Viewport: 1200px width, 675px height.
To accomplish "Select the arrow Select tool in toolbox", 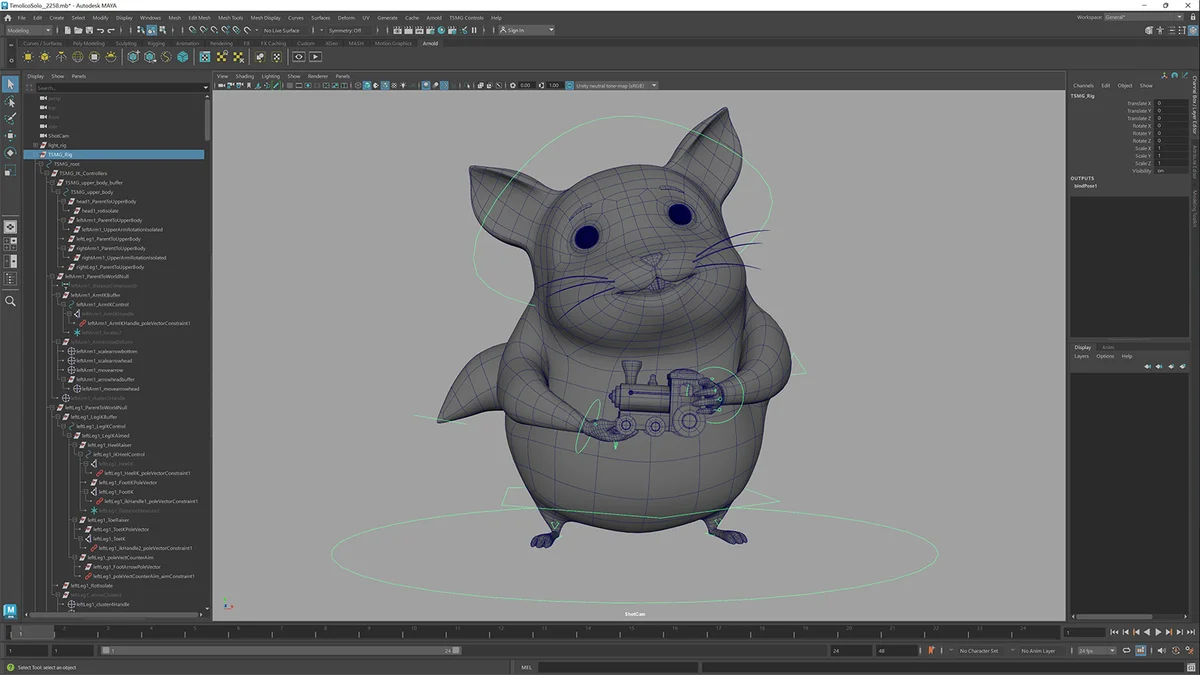I will pyautogui.click(x=10, y=85).
